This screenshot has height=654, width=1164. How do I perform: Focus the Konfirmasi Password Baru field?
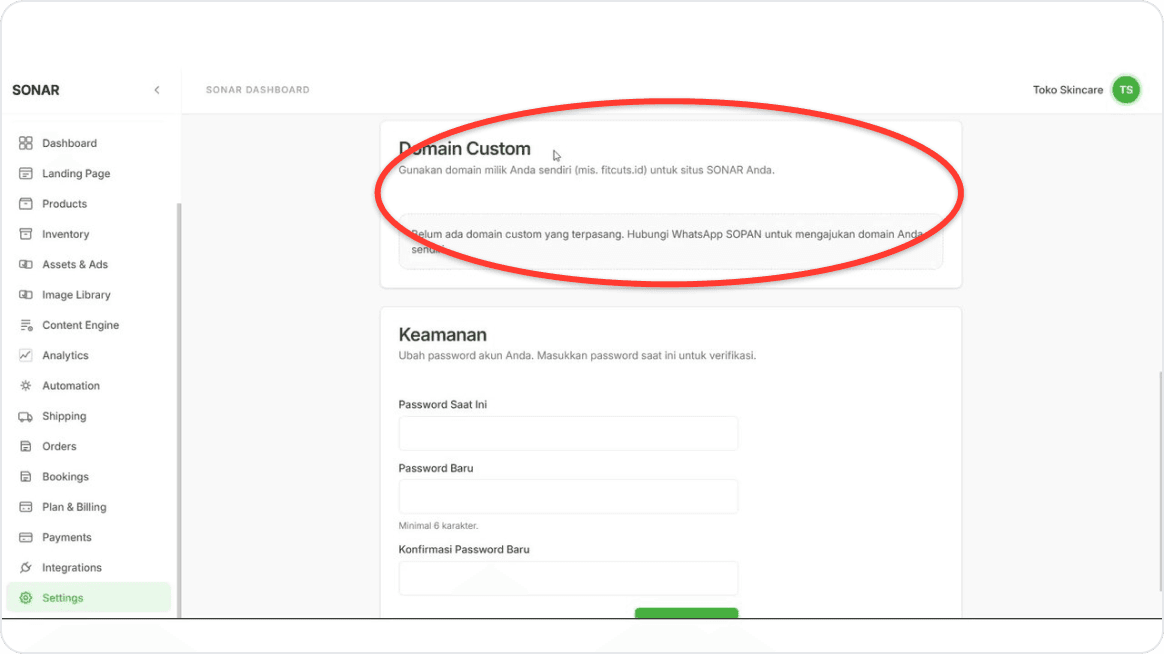click(568, 578)
